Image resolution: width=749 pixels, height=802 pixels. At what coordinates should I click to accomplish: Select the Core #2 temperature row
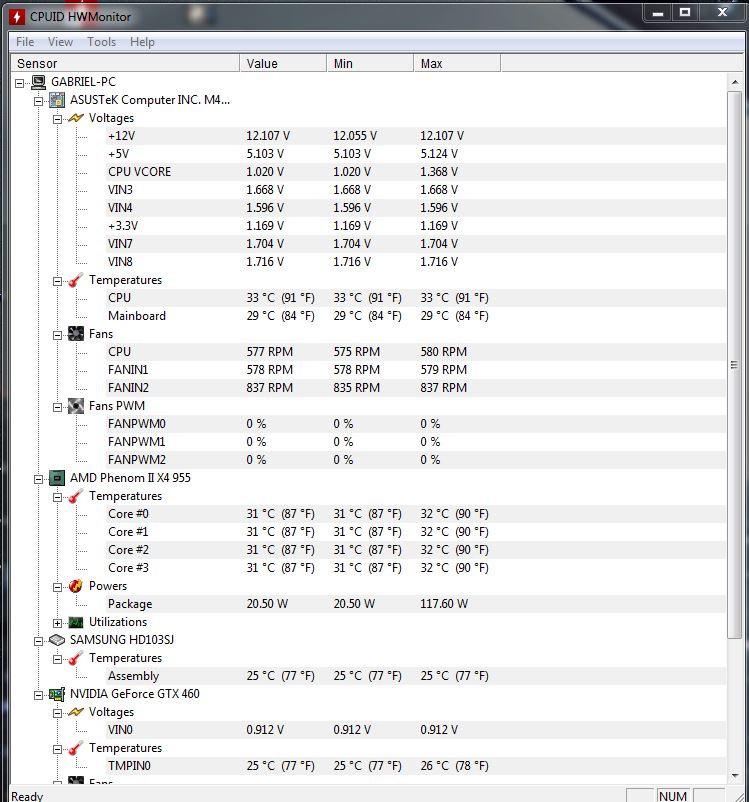415,550
